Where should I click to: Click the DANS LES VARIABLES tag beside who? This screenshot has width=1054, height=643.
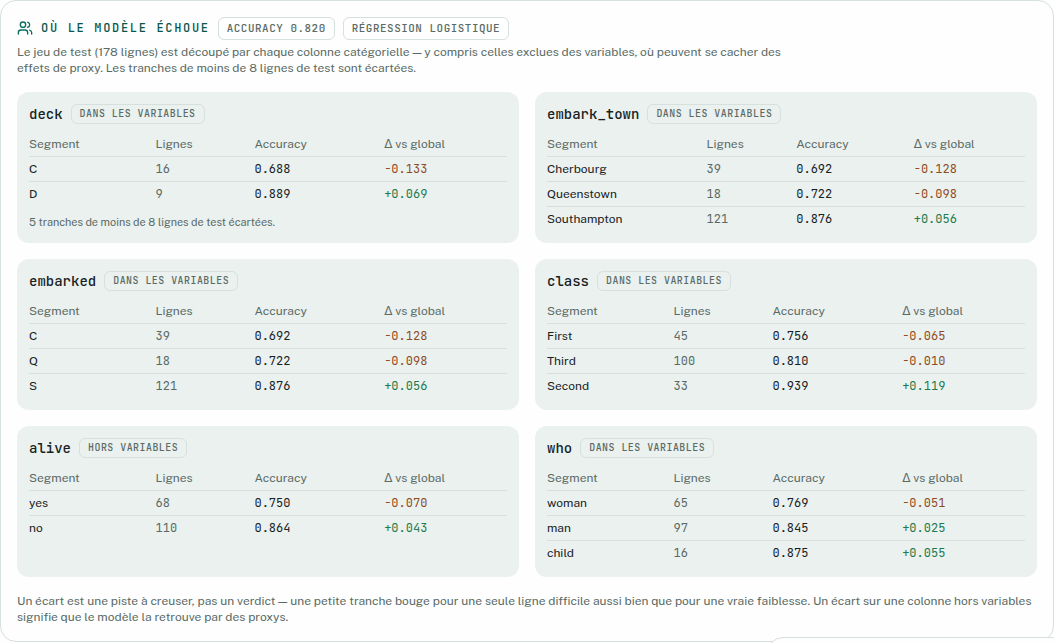point(647,447)
